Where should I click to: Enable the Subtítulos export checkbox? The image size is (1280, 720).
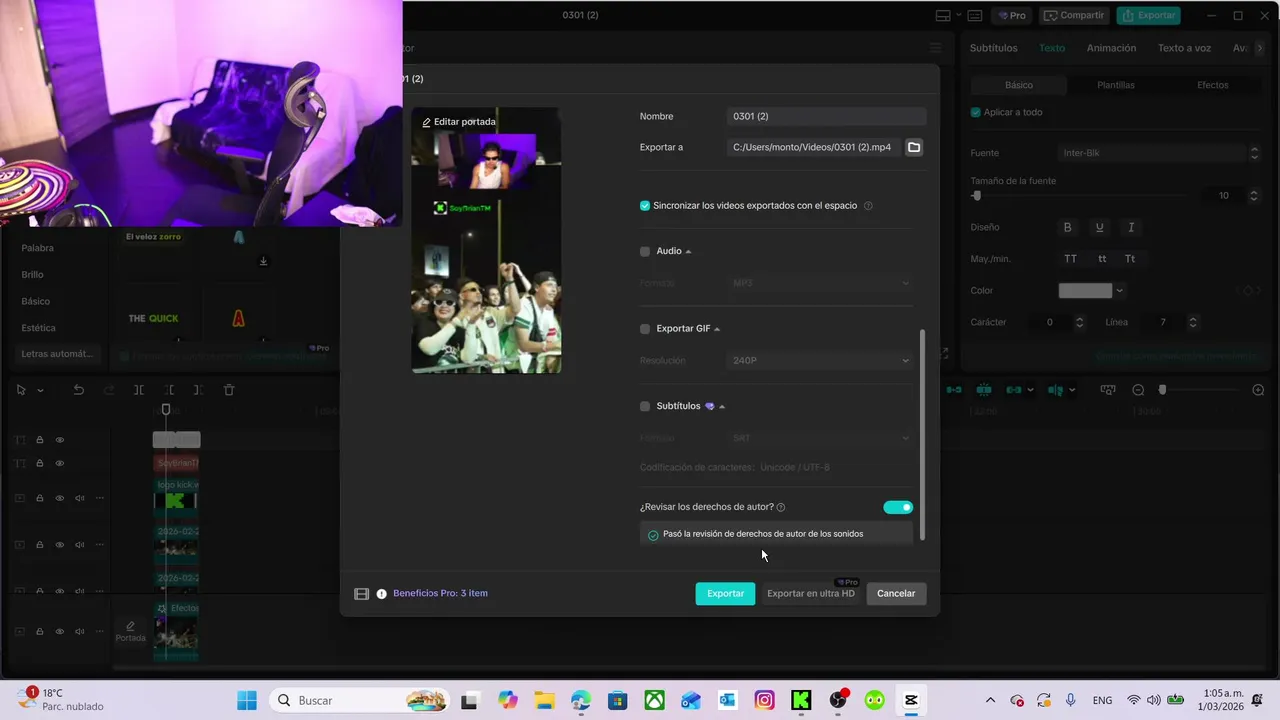click(645, 406)
